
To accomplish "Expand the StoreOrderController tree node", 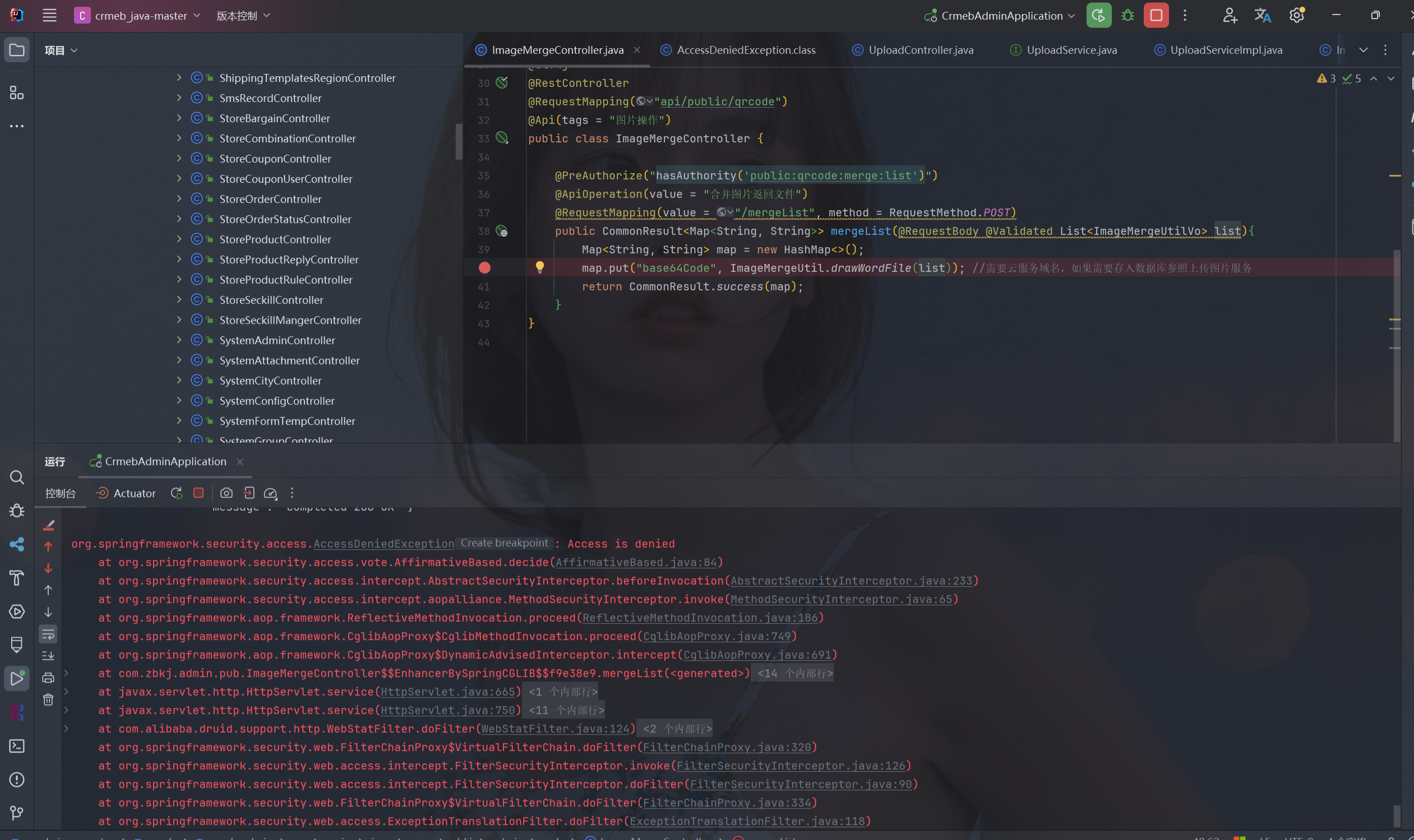I will pyautogui.click(x=179, y=199).
